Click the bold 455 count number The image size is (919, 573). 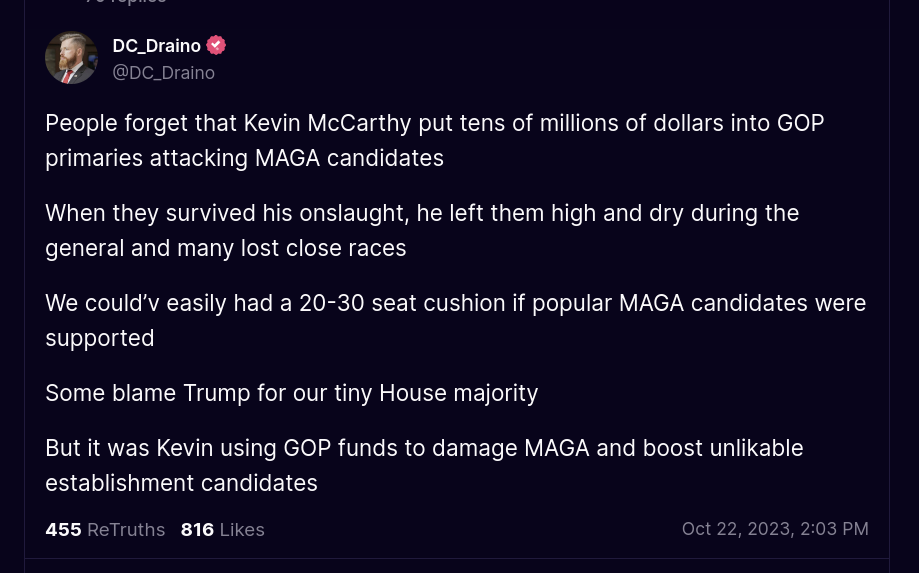pyautogui.click(x=63, y=530)
